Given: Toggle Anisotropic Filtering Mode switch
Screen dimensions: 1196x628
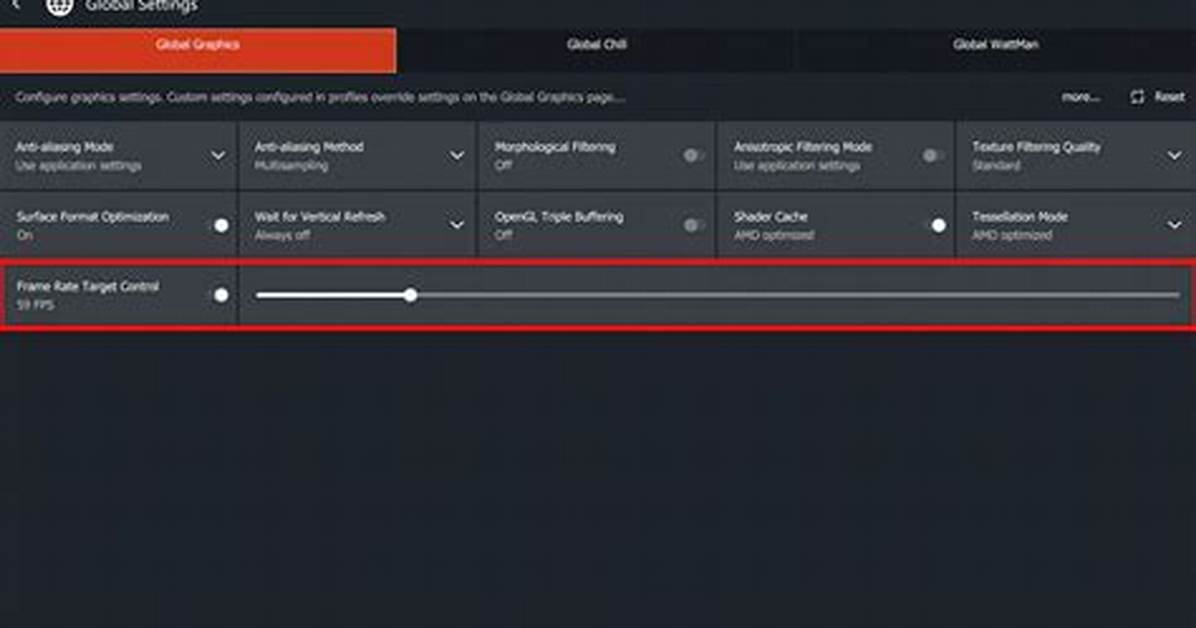Looking at the screenshot, I should point(932,156).
